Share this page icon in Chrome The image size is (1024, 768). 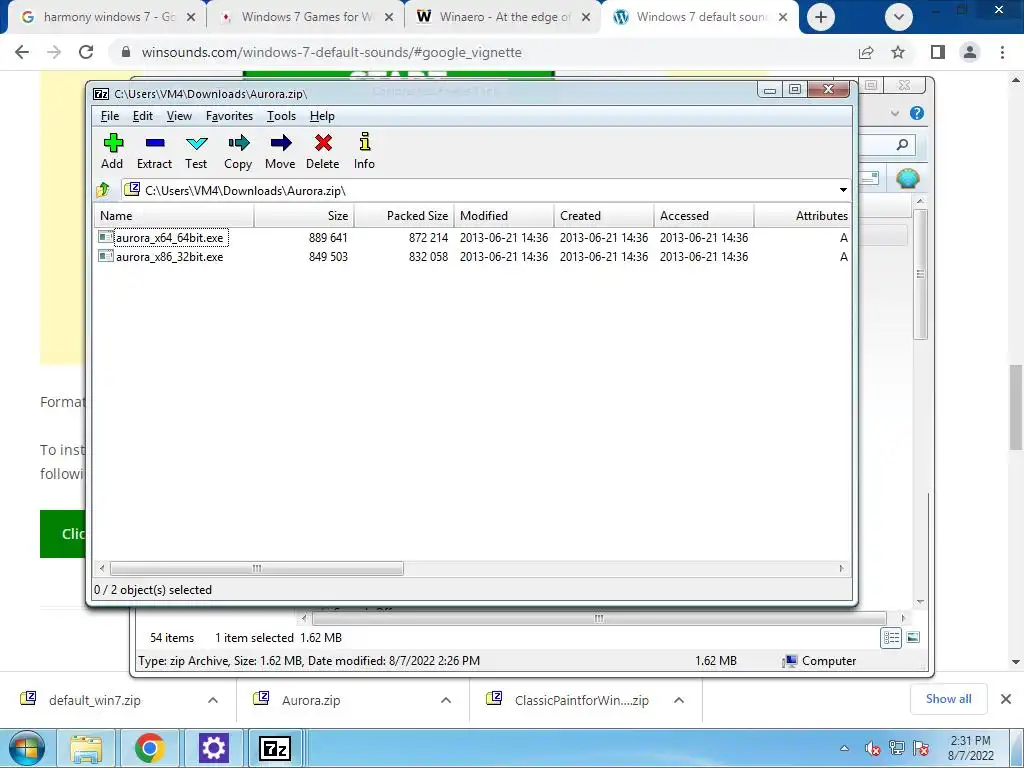click(x=866, y=52)
